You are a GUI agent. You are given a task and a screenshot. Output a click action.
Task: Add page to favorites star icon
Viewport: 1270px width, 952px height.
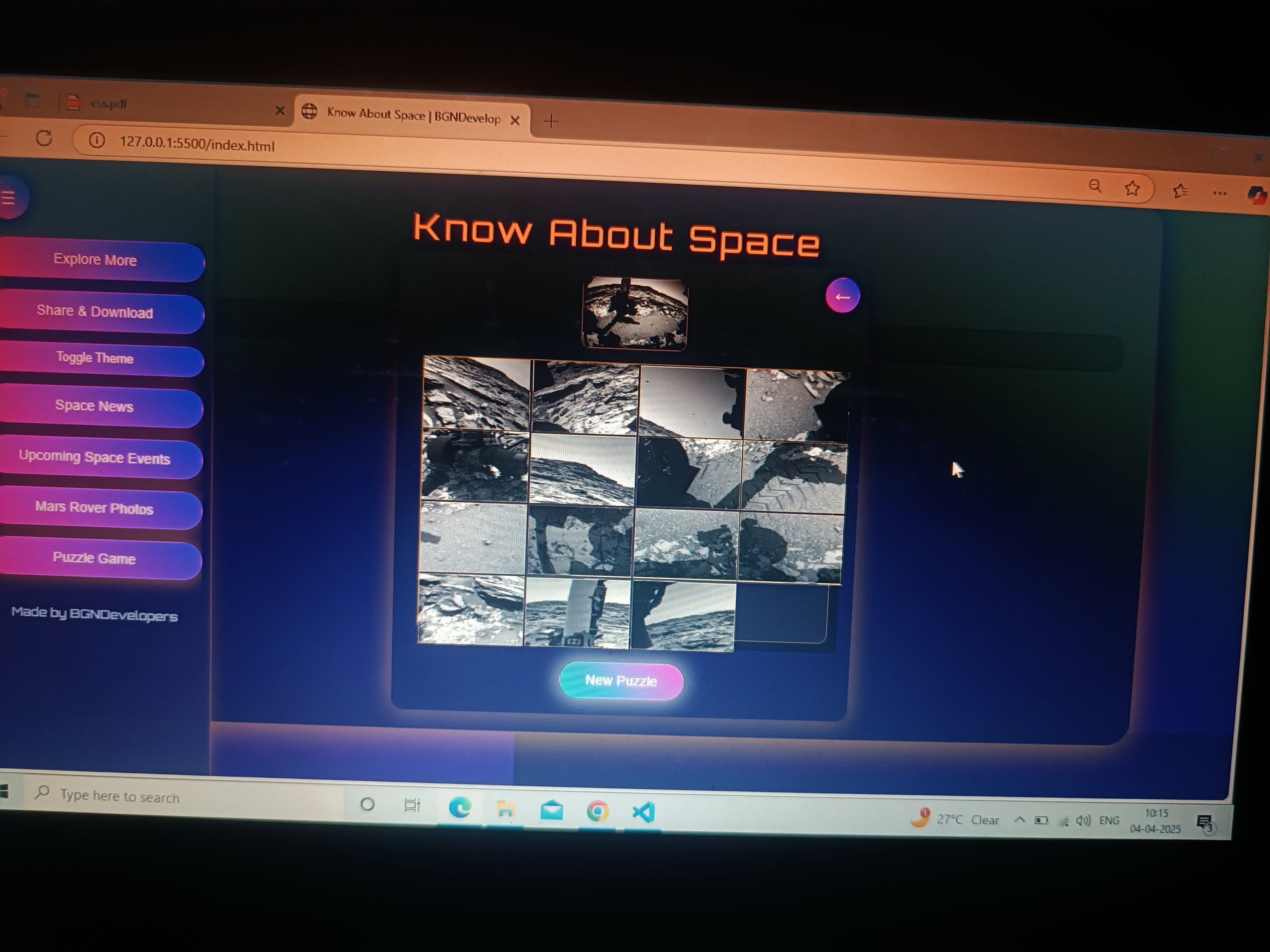[1132, 188]
